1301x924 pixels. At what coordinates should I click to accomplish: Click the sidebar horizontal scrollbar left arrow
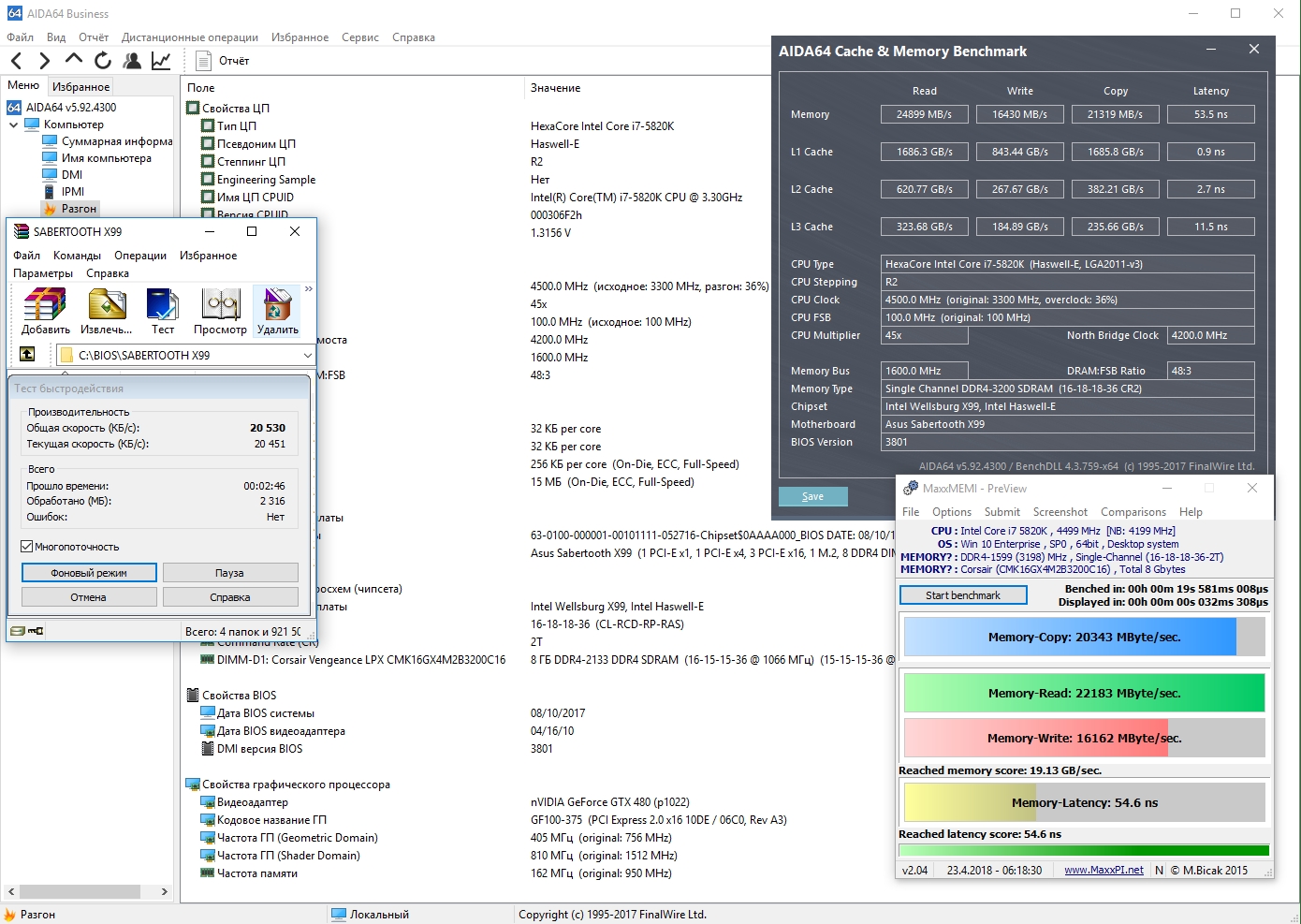point(11,892)
